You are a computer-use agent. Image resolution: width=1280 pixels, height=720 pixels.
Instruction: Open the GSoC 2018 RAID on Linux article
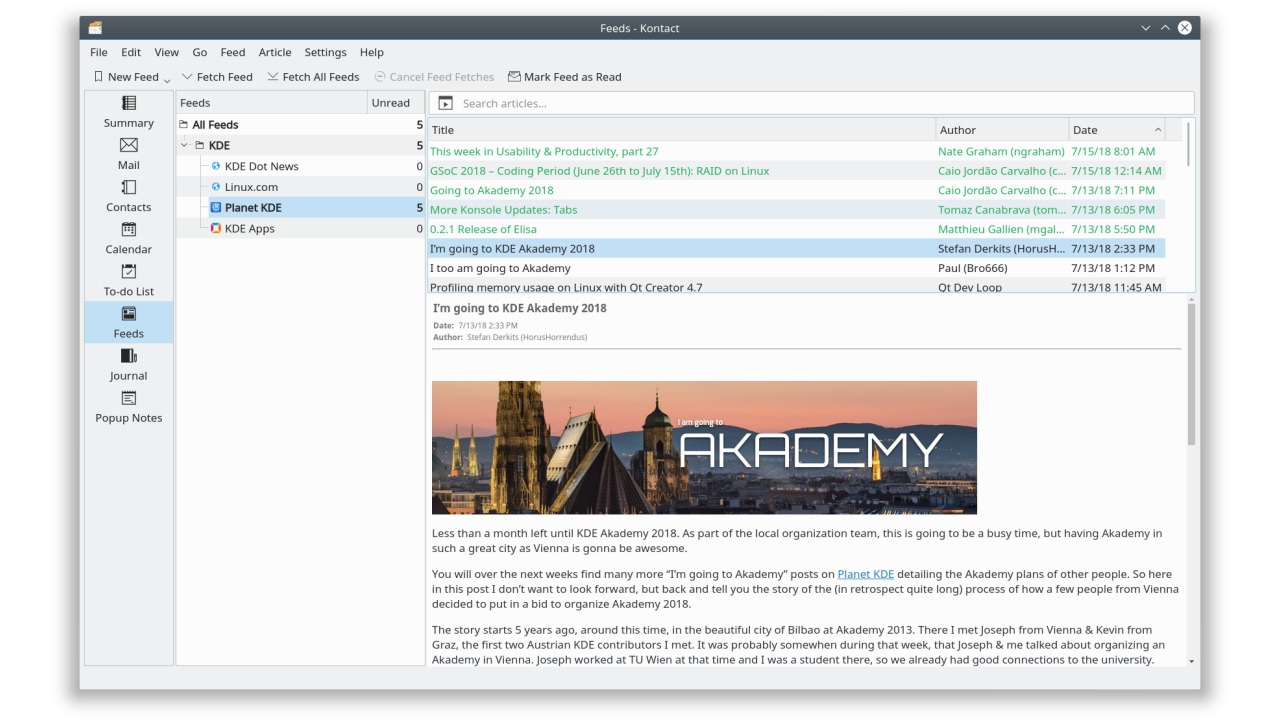pyautogui.click(x=599, y=171)
